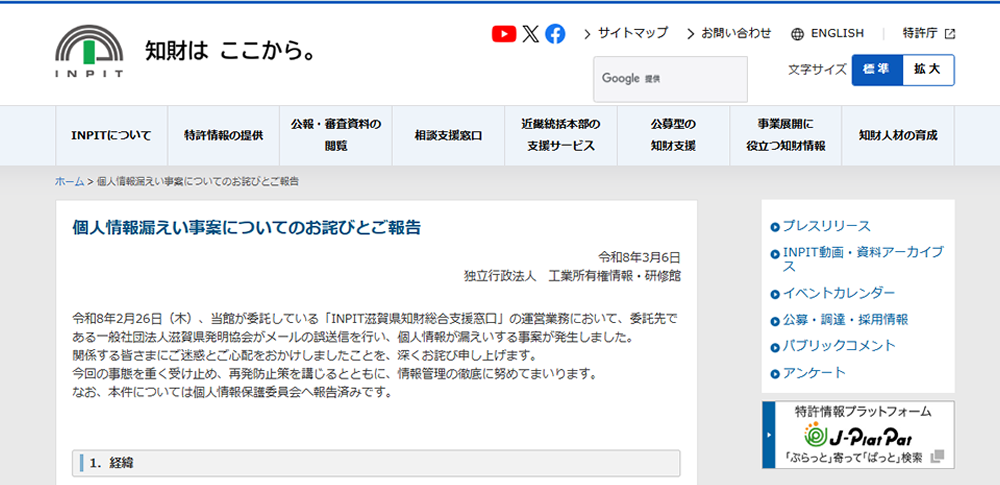
Task: Open the Facebook page icon
Action: (555, 33)
